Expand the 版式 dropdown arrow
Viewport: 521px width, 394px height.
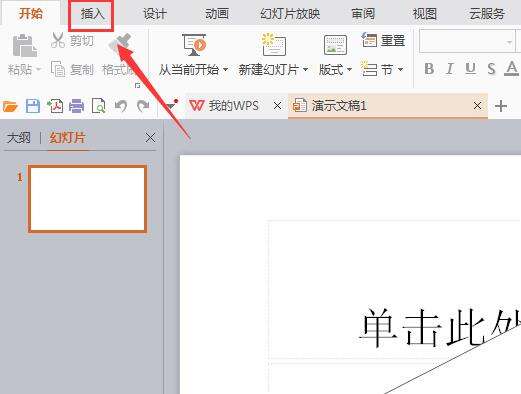point(349,69)
